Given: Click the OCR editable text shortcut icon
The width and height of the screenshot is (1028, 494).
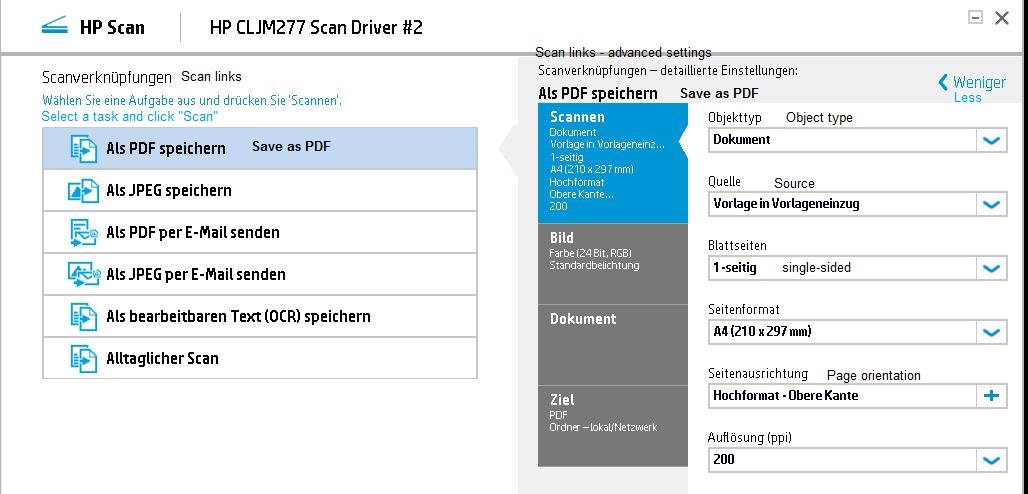Looking at the screenshot, I should point(83,317).
